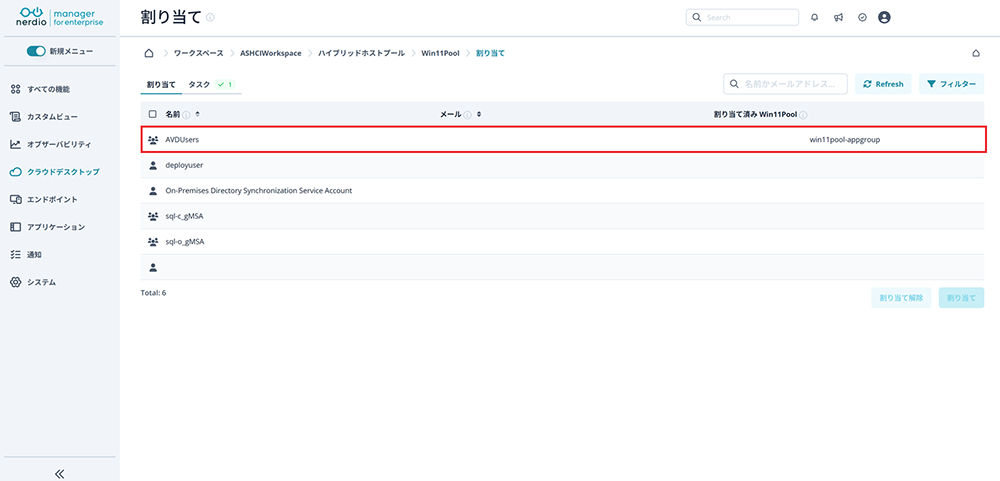1000x481 pixels.
Task: Go to ハイブリッドホストプール breadcrumb
Action: (x=362, y=53)
